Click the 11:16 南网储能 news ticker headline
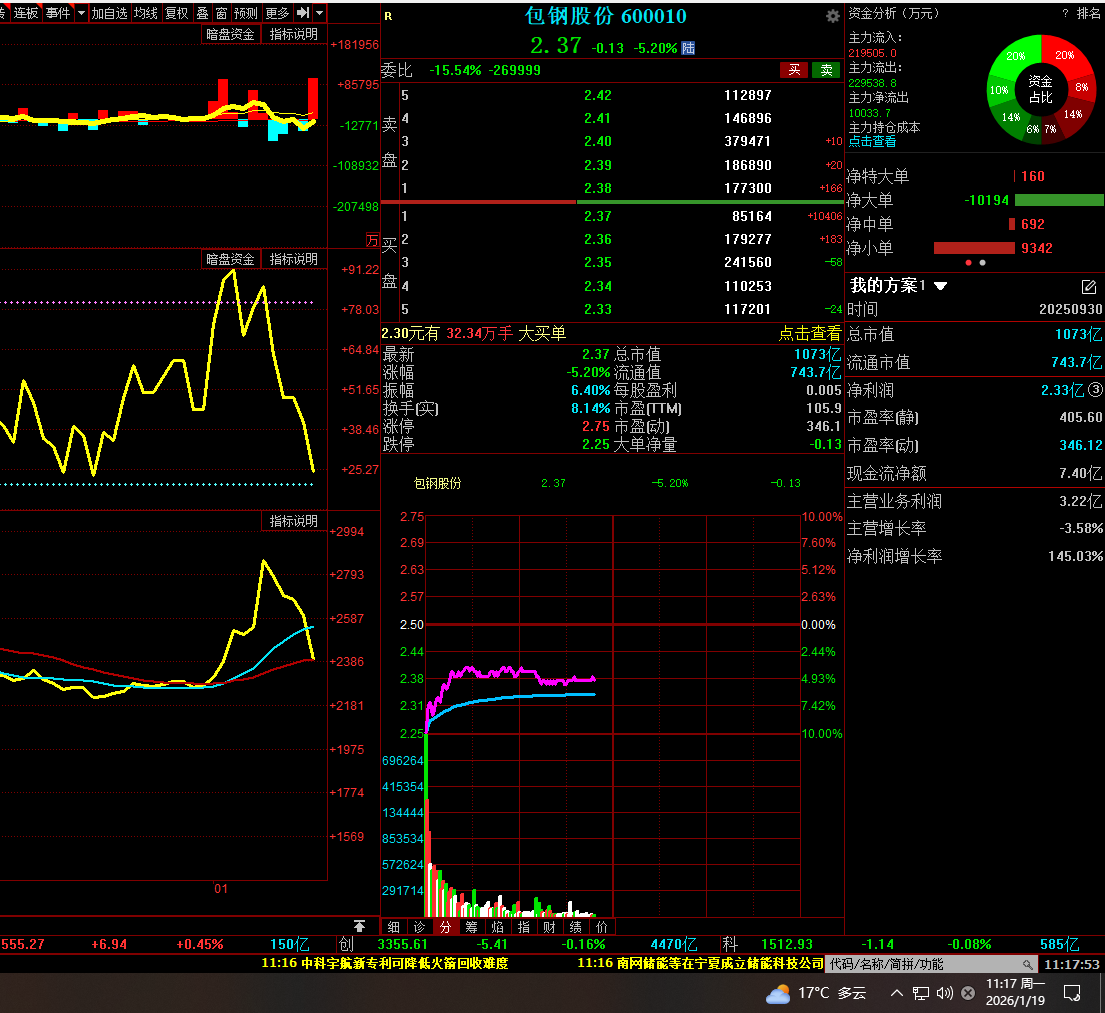This screenshot has width=1105, height=1013. (700, 964)
